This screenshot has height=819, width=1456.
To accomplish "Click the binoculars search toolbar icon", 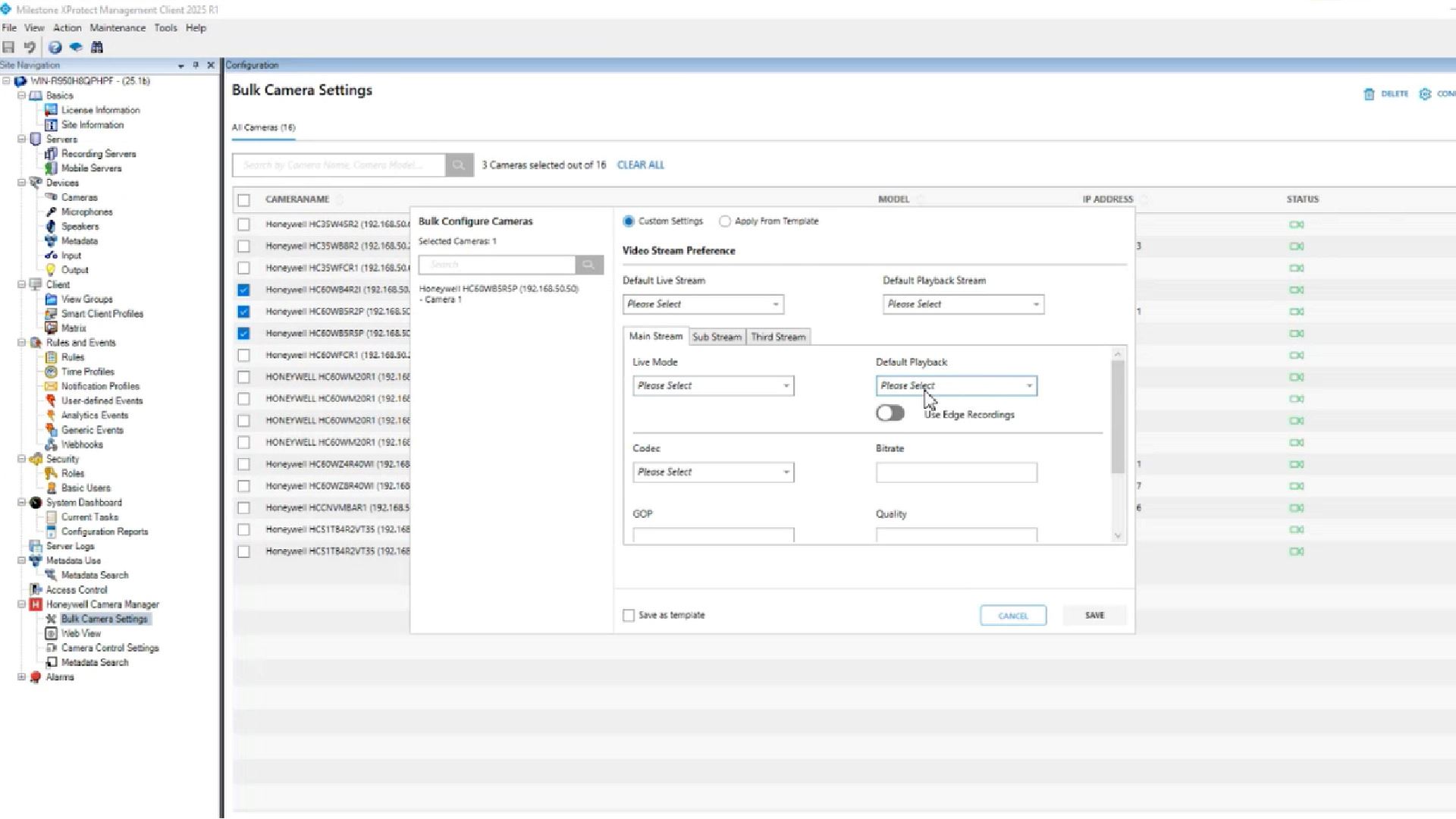I will [97, 47].
